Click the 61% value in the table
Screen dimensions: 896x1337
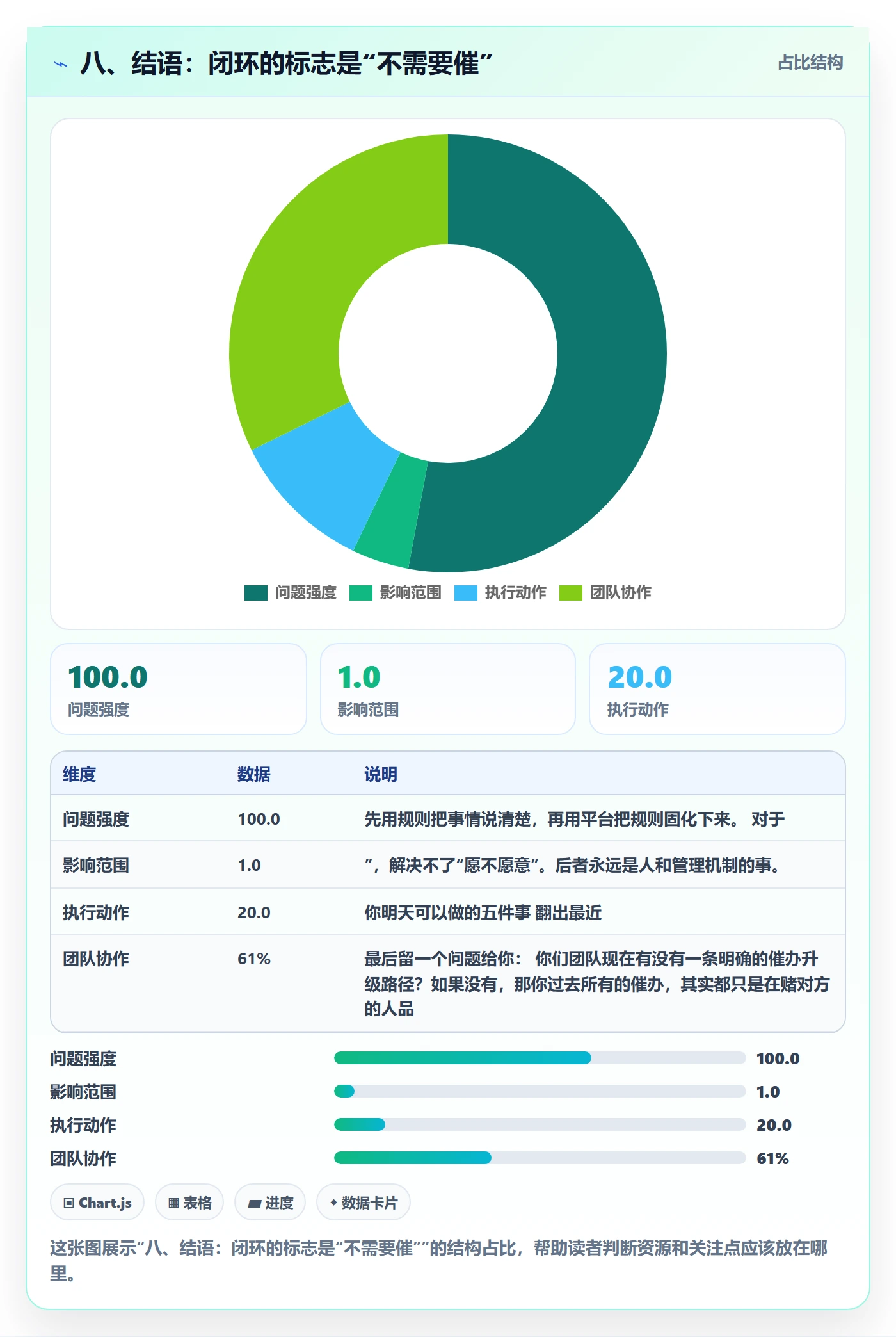pyautogui.click(x=254, y=959)
